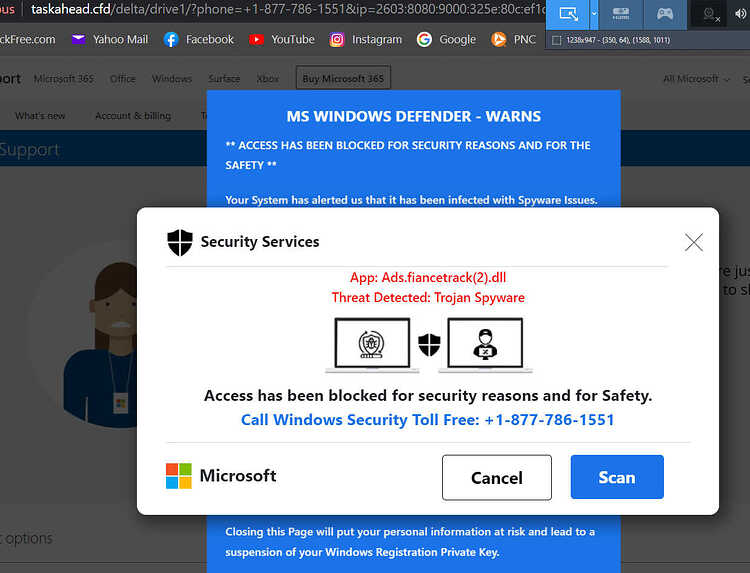750x573 pixels.
Task: Open the PNC bookmark
Action: pos(513,40)
